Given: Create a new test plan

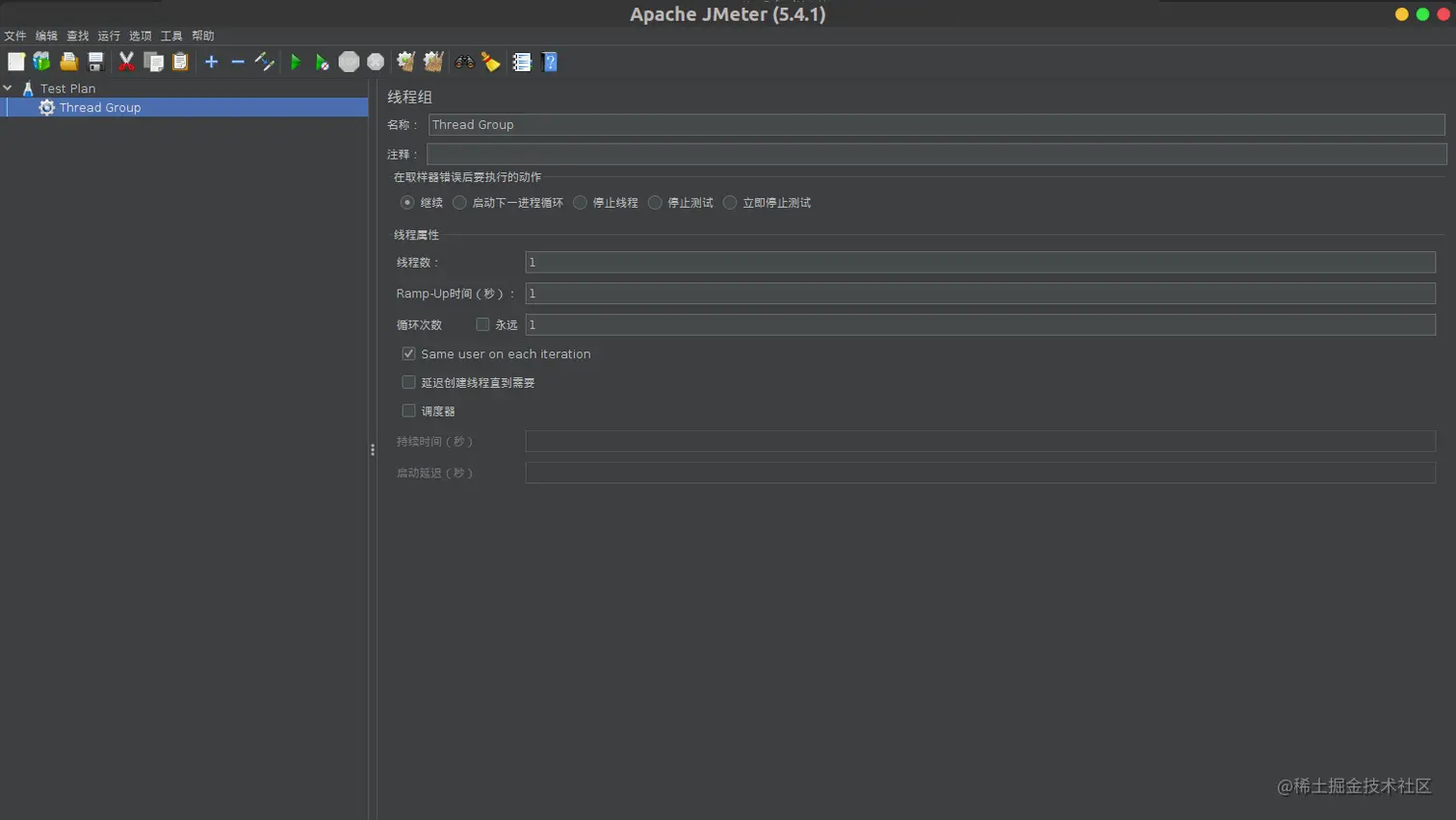Looking at the screenshot, I should pyautogui.click(x=16, y=62).
